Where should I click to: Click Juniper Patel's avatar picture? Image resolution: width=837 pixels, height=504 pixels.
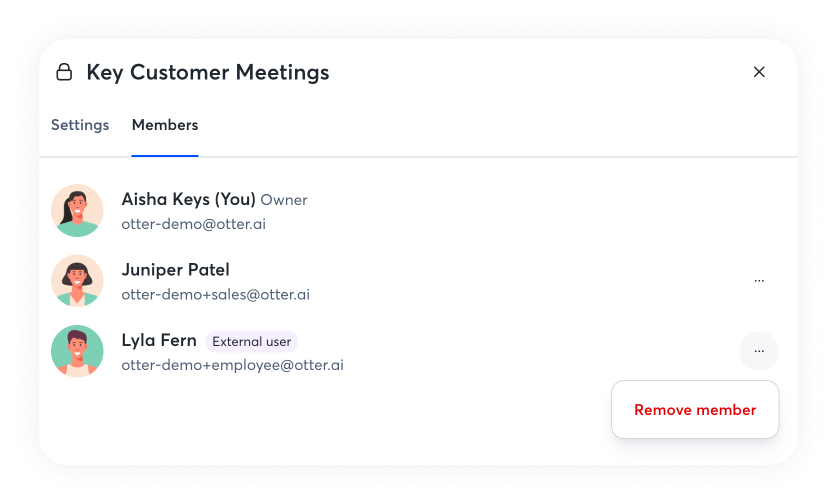[x=77, y=281]
